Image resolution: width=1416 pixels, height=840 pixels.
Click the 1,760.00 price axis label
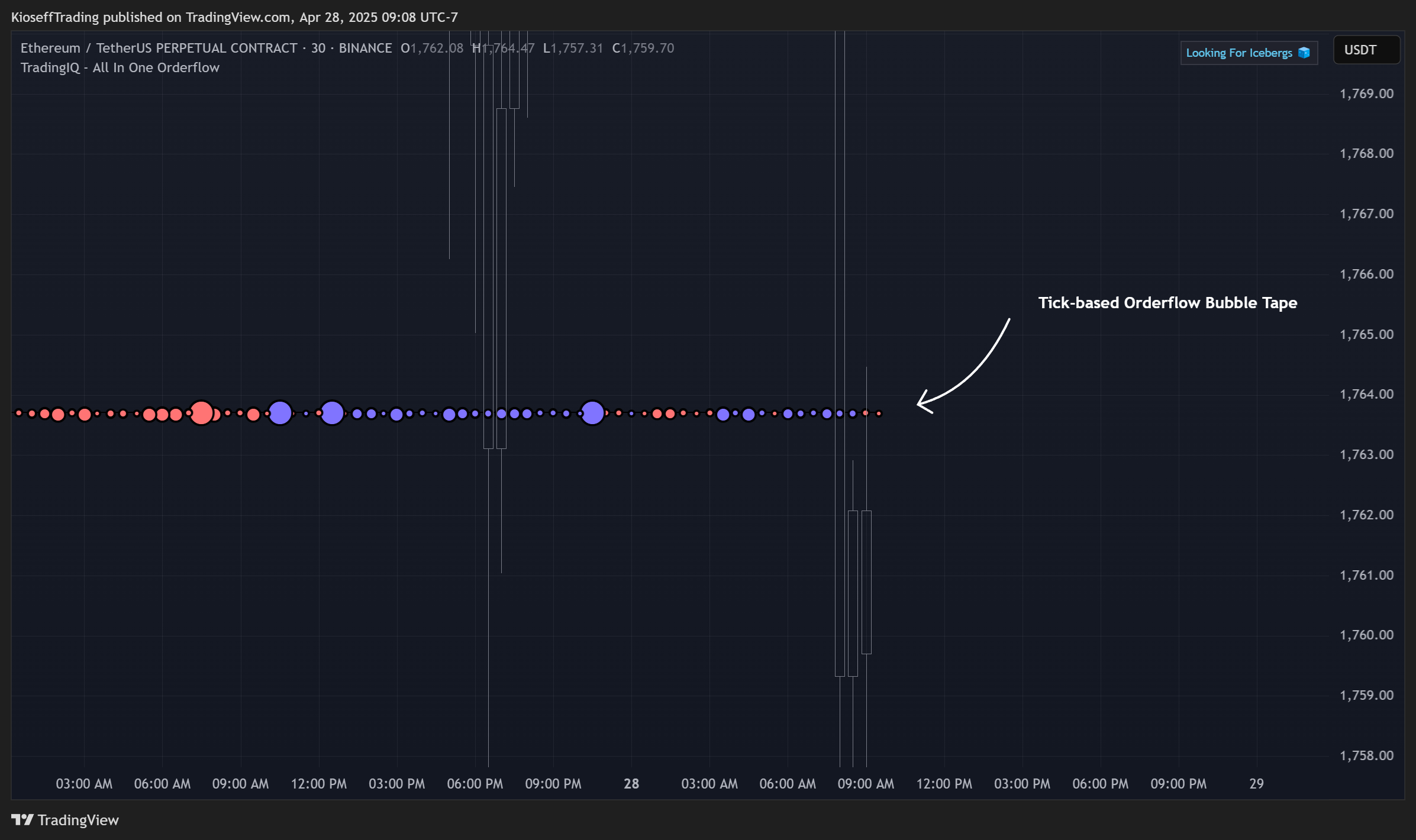(1366, 635)
